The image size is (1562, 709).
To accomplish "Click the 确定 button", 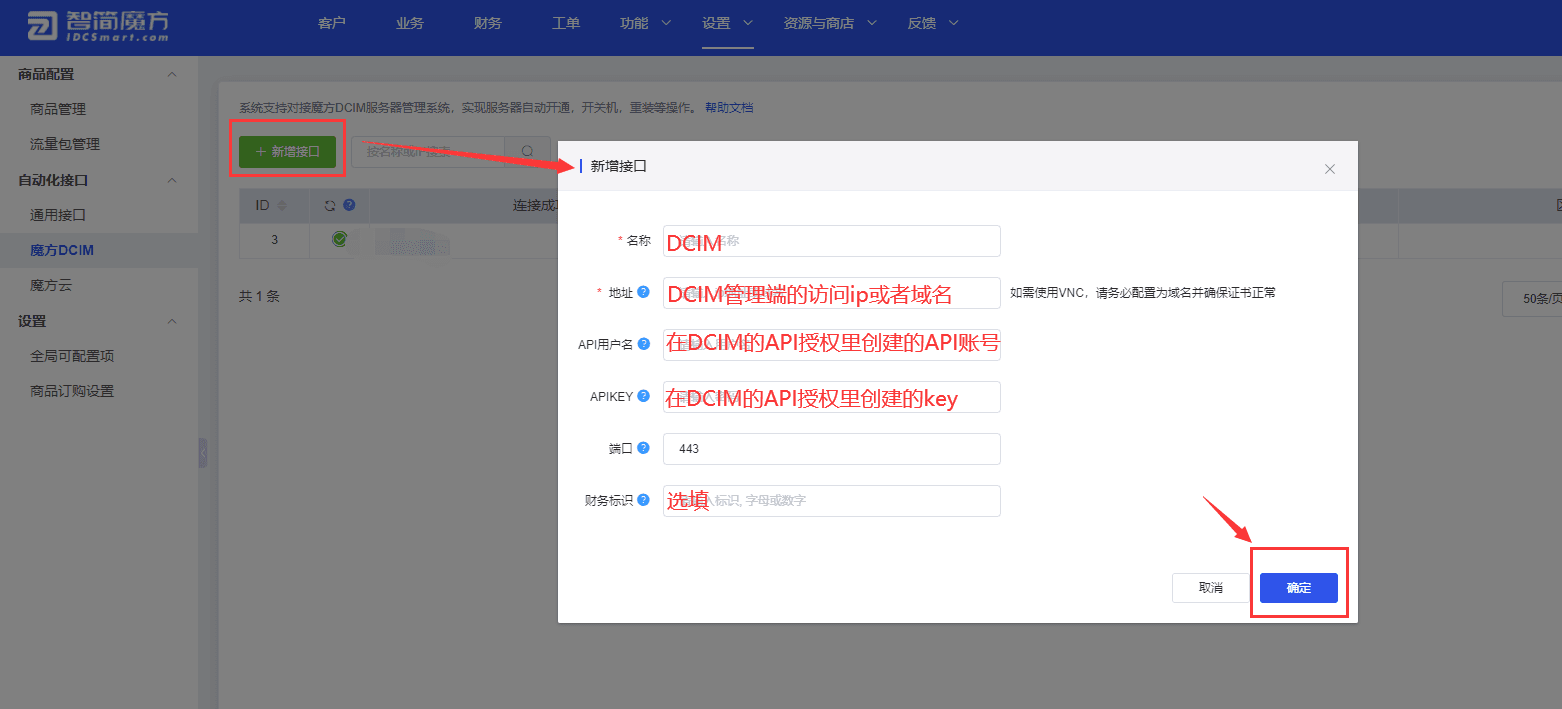I will pyautogui.click(x=1299, y=588).
